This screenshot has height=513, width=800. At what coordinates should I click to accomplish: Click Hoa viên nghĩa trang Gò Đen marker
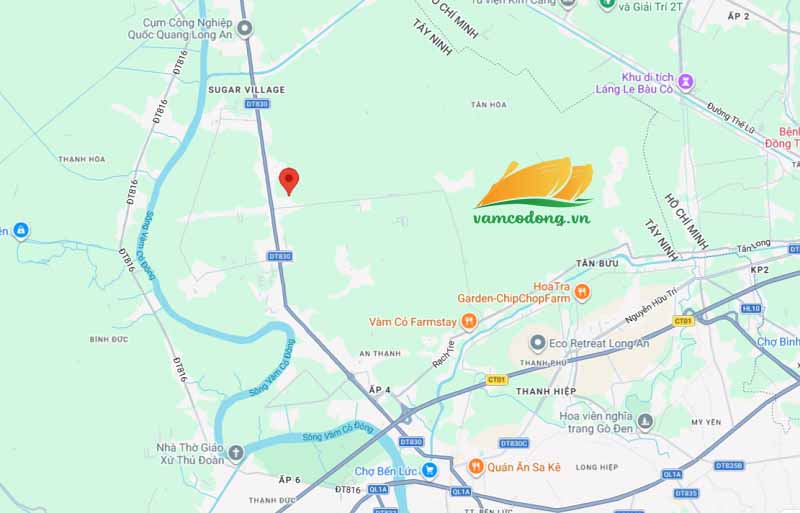pos(645,422)
